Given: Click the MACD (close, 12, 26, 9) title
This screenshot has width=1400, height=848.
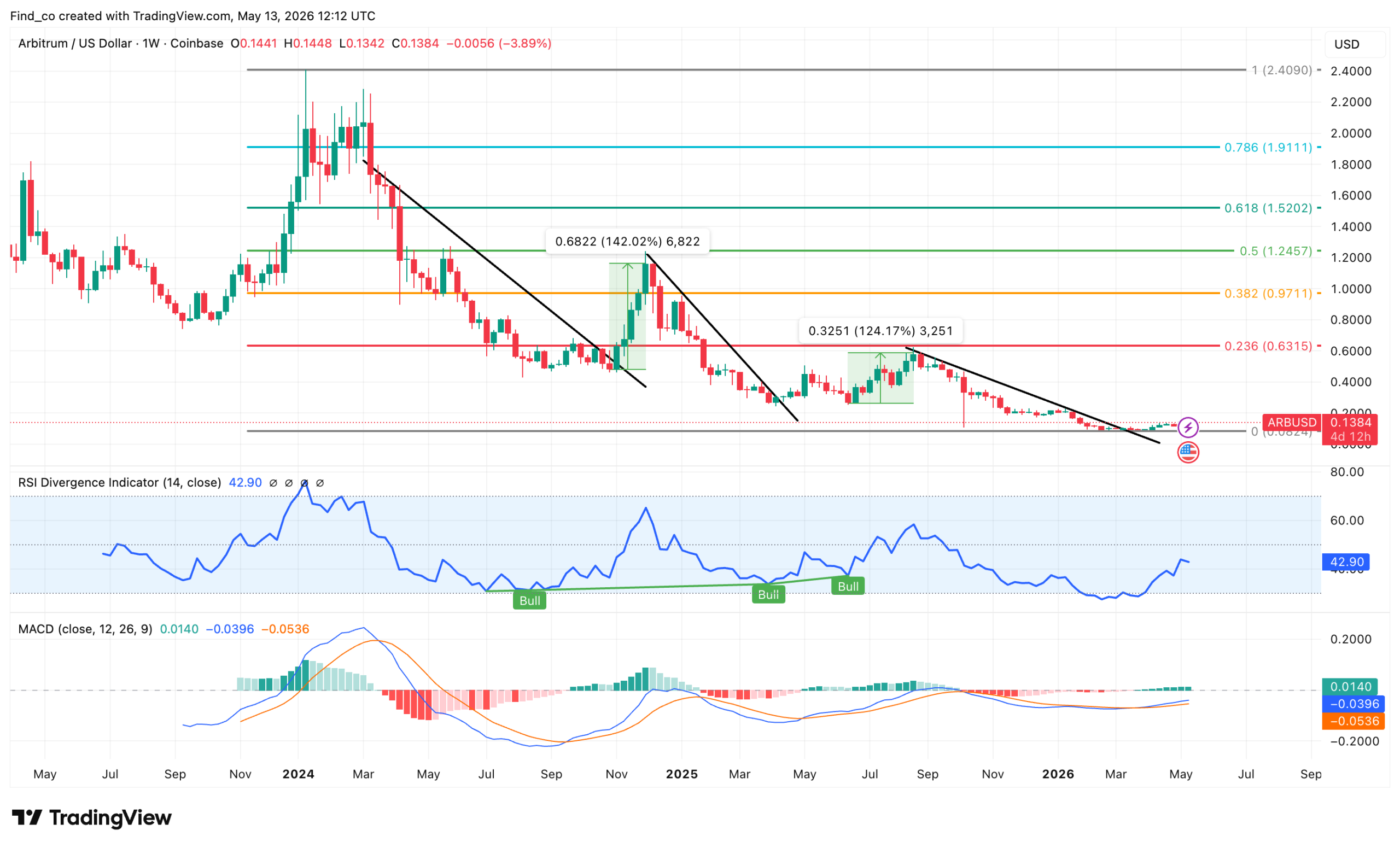Looking at the screenshot, I should (x=85, y=629).
